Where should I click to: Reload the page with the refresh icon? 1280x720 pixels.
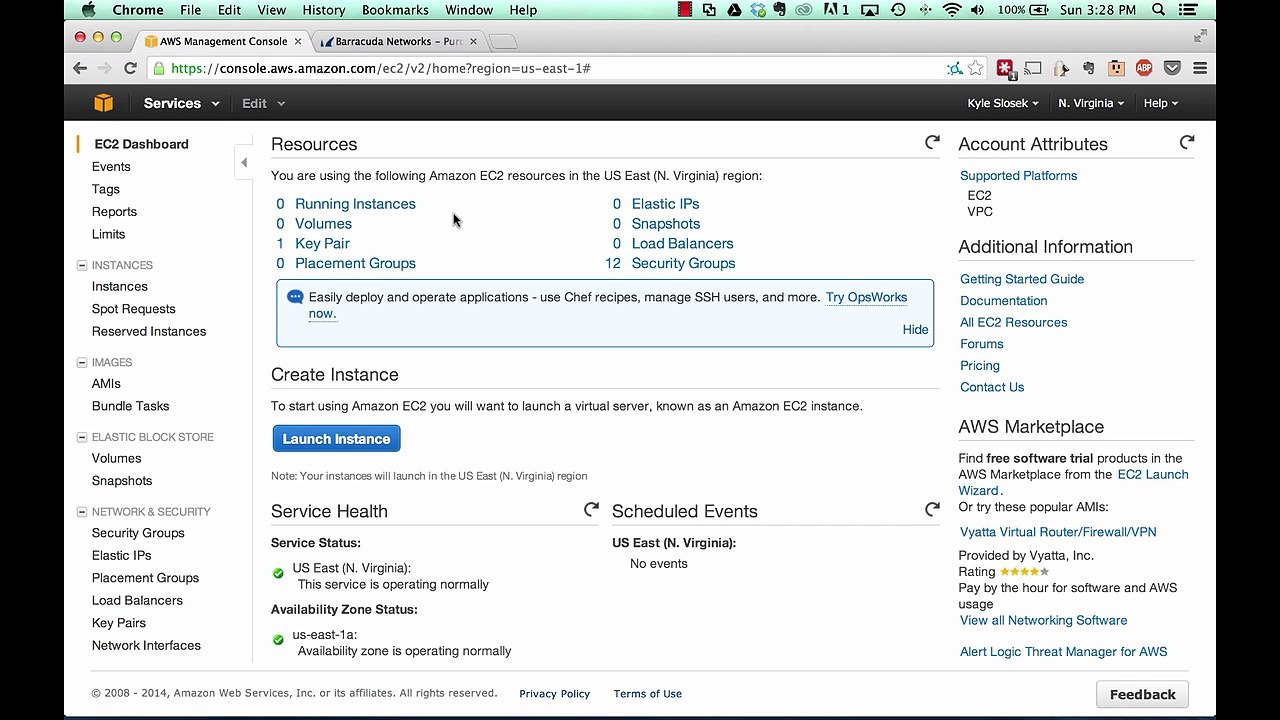tap(130, 68)
